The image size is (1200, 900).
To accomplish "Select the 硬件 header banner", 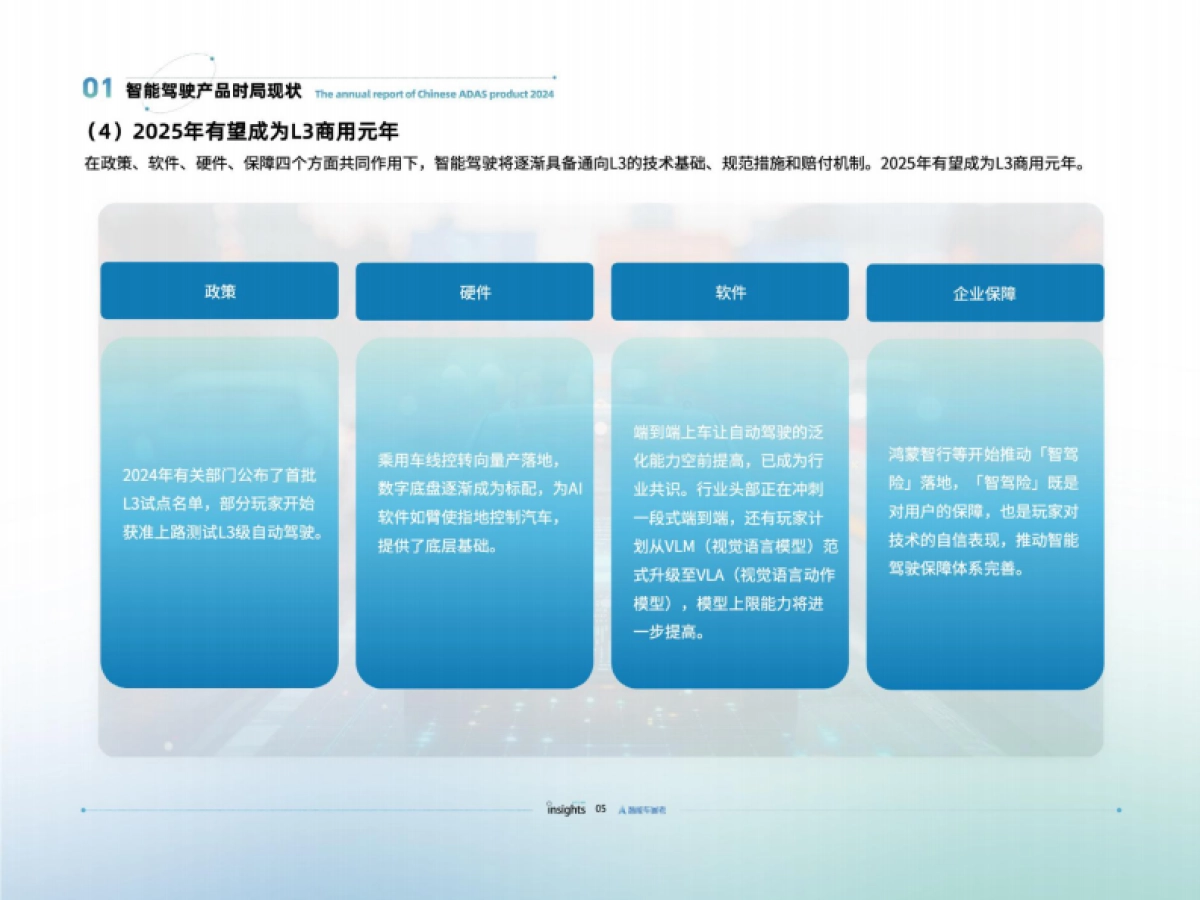I will [475, 292].
